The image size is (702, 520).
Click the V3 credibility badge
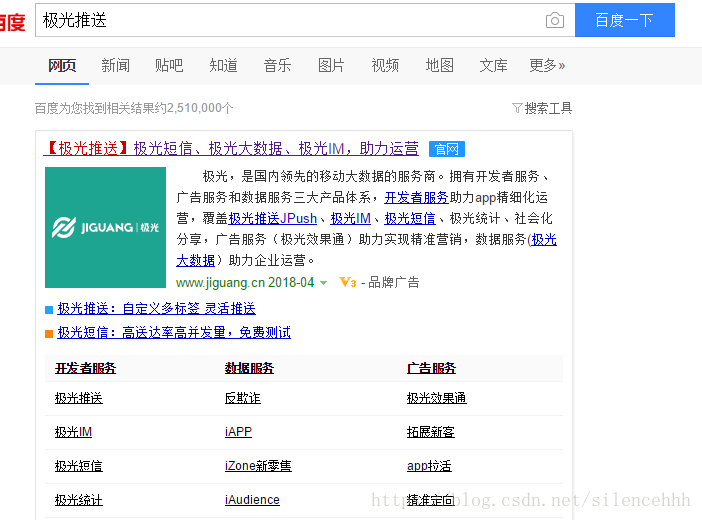pos(348,282)
